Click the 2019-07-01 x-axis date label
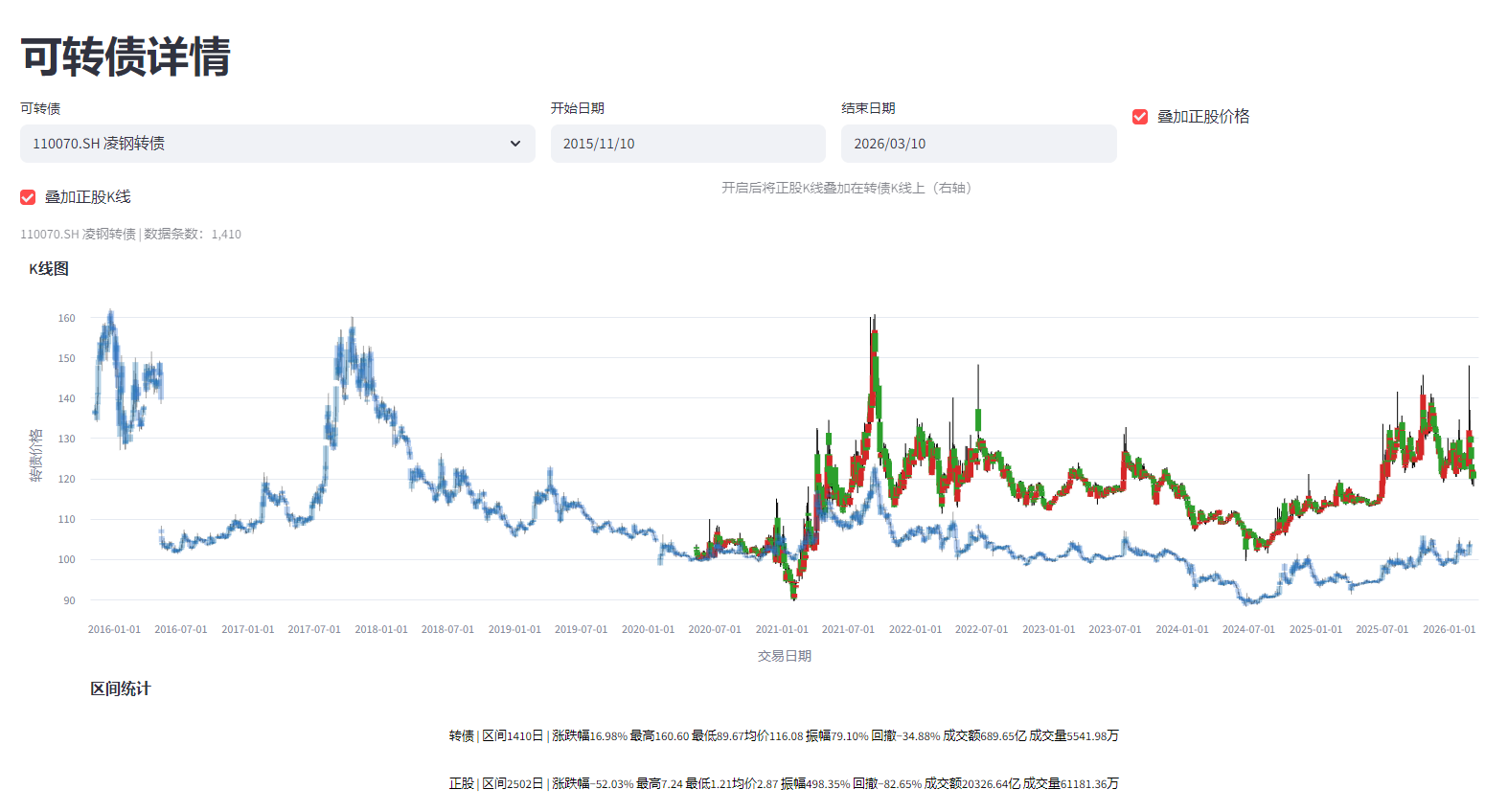 tap(581, 629)
